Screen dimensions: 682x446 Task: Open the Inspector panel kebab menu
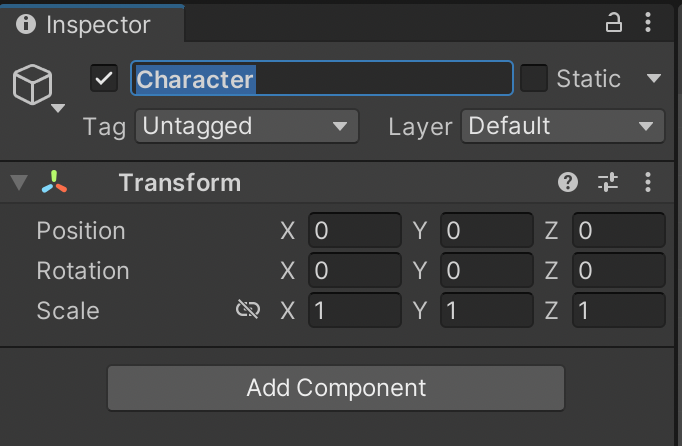649,23
